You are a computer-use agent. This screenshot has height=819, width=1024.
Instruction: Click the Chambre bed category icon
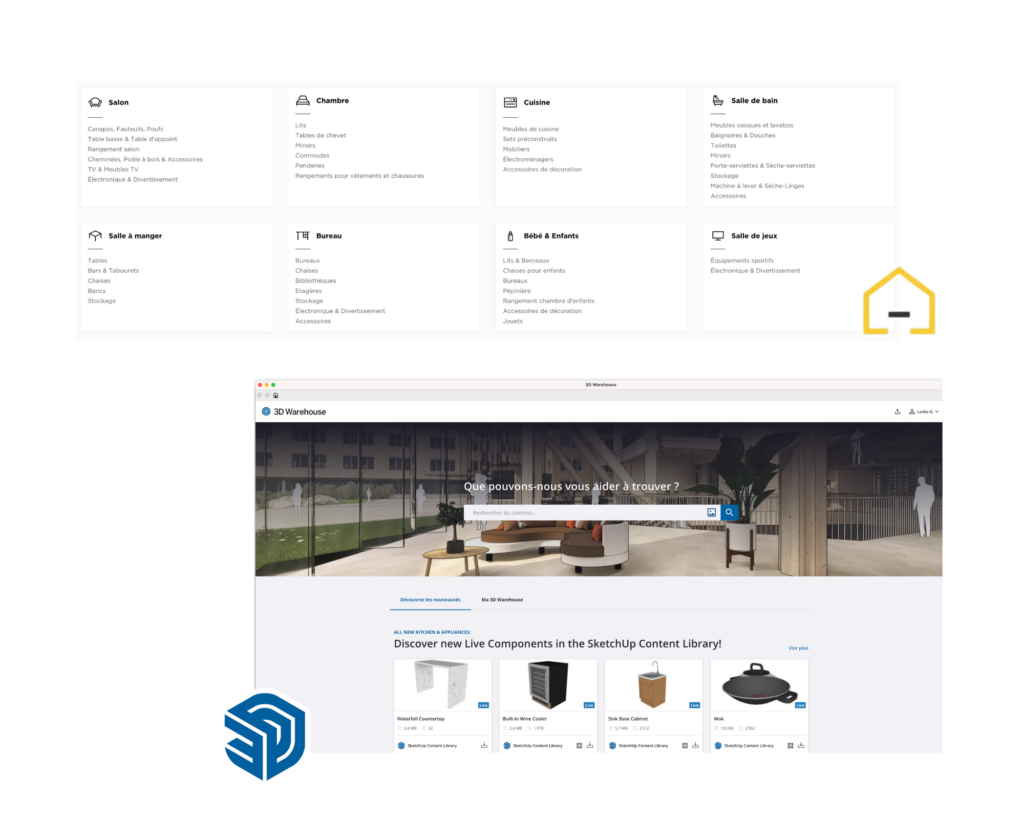click(302, 100)
